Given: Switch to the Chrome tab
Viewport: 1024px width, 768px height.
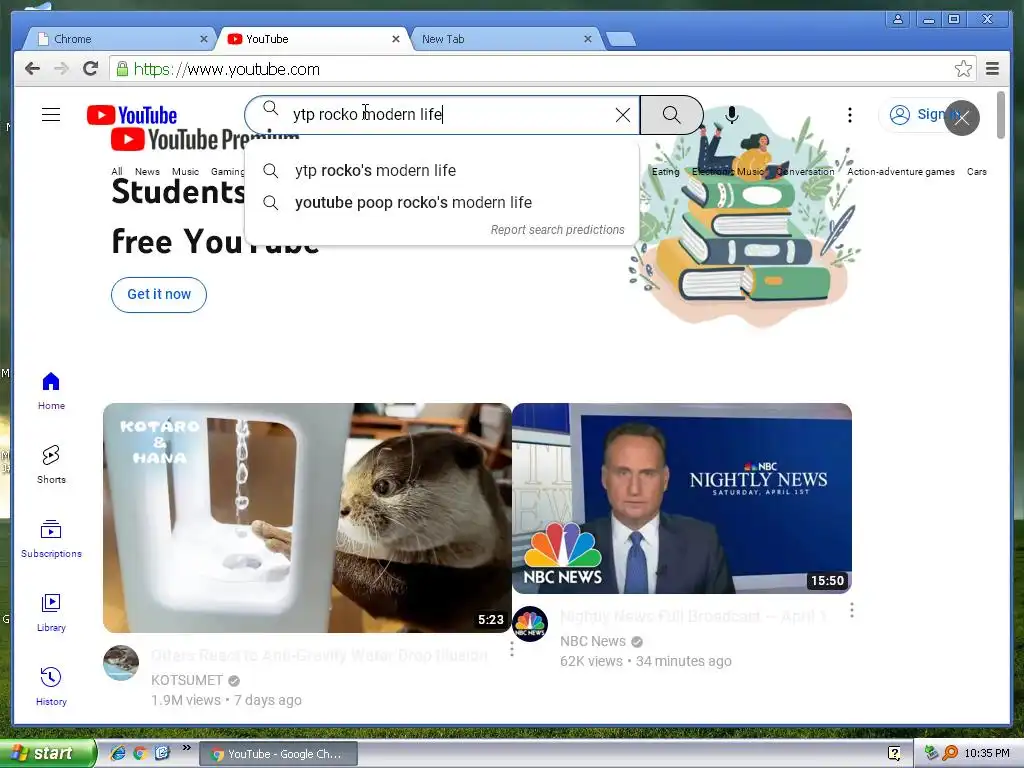Looking at the screenshot, I should click(x=118, y=39).
